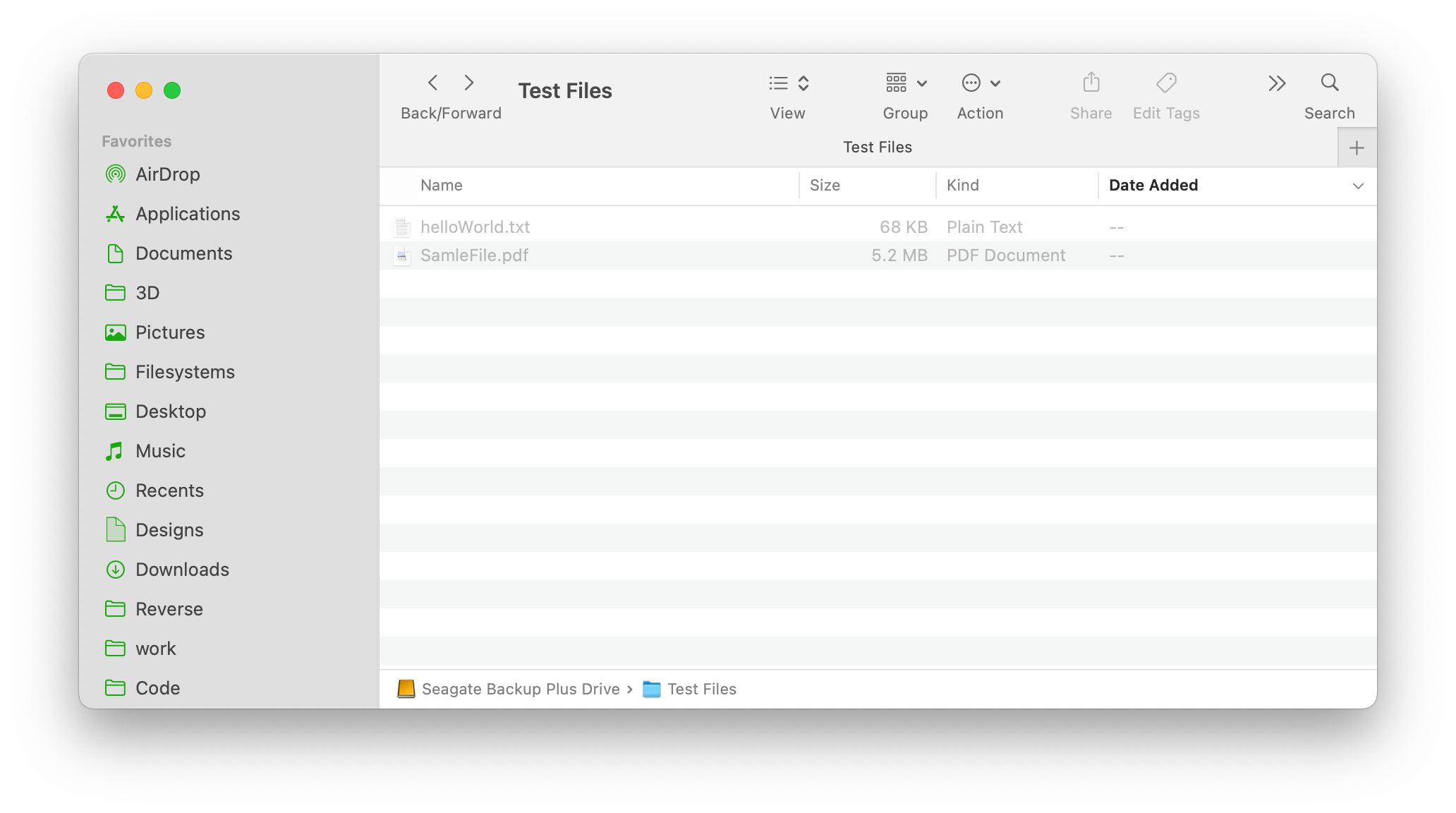
Task: Open the Applications sidebar item
Action: [x=188, y=214]
